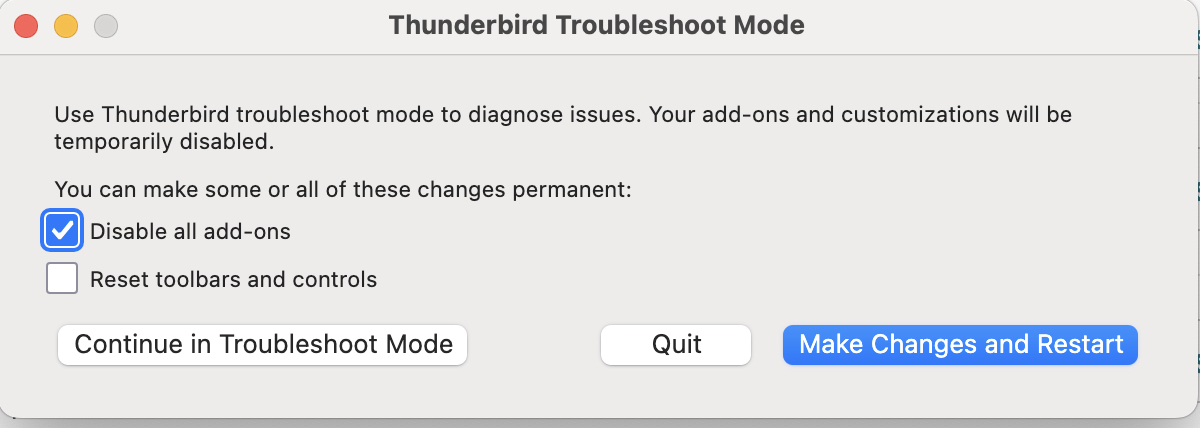
Task: Click the word "Quit" in the dialog
Action: coord(676,345)
